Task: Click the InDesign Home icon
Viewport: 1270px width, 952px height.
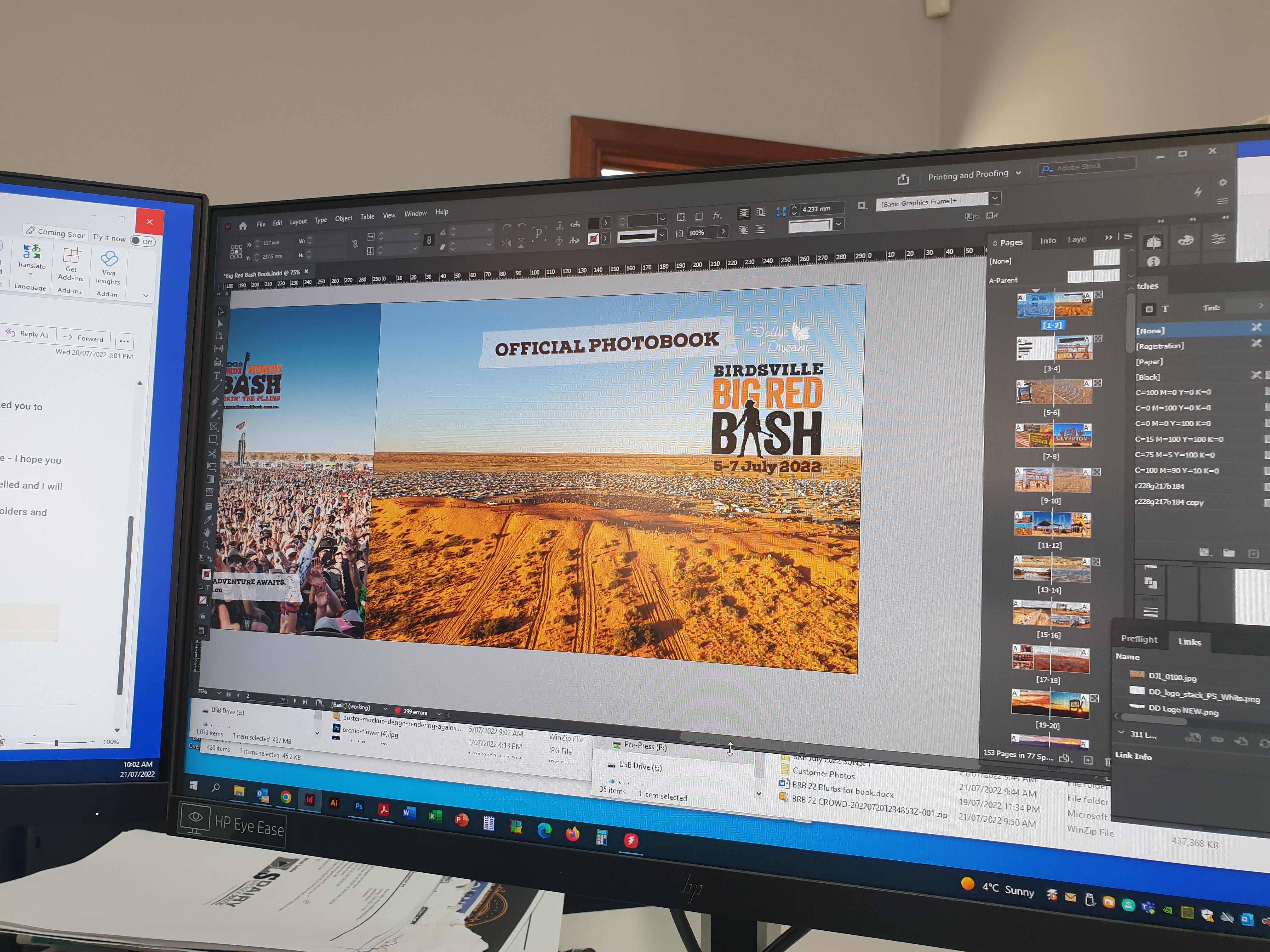Action: coord(243,225)
